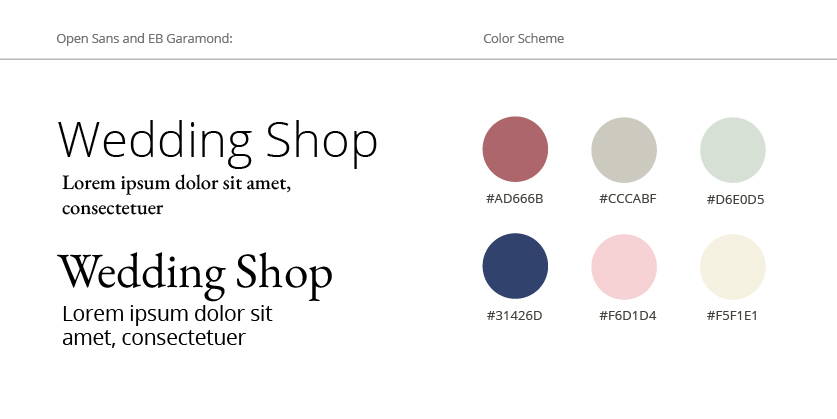The image size is (837, 419).
Task: Select the #CCCABF gray-beige color circle
Action: click(x=624, y=150)
